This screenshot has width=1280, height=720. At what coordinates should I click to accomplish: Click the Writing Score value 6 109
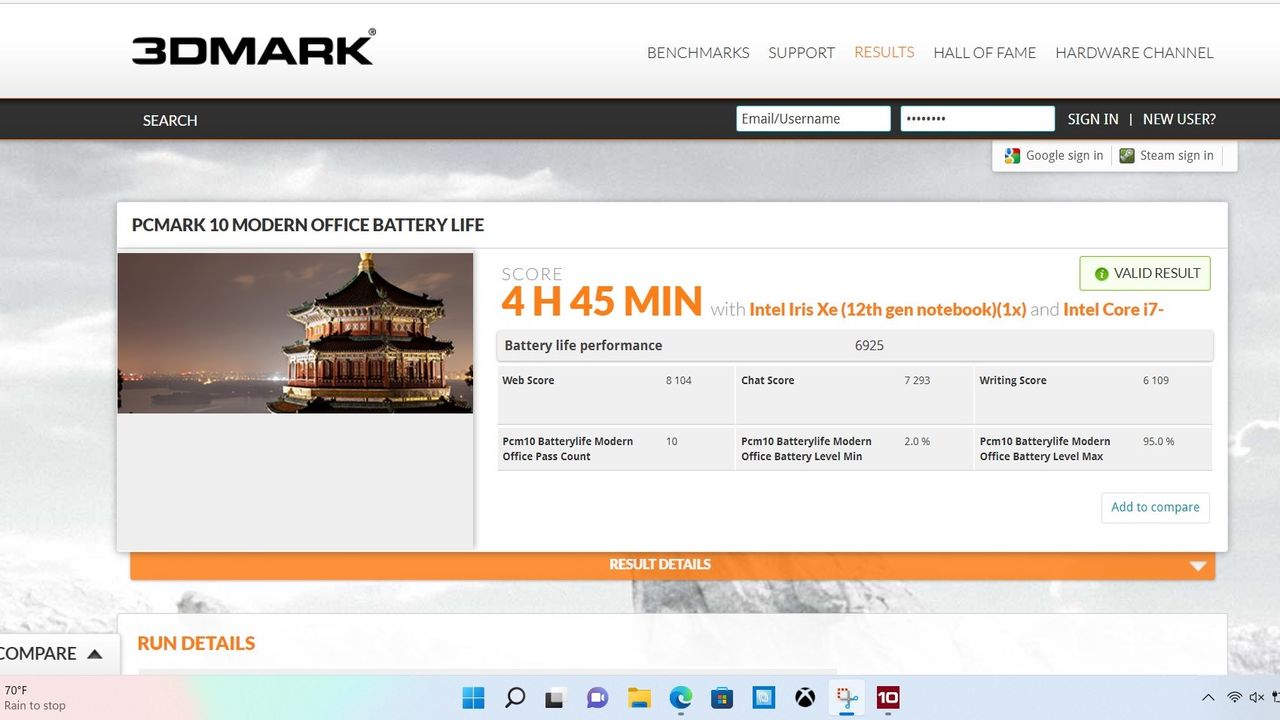point(1156,381)
